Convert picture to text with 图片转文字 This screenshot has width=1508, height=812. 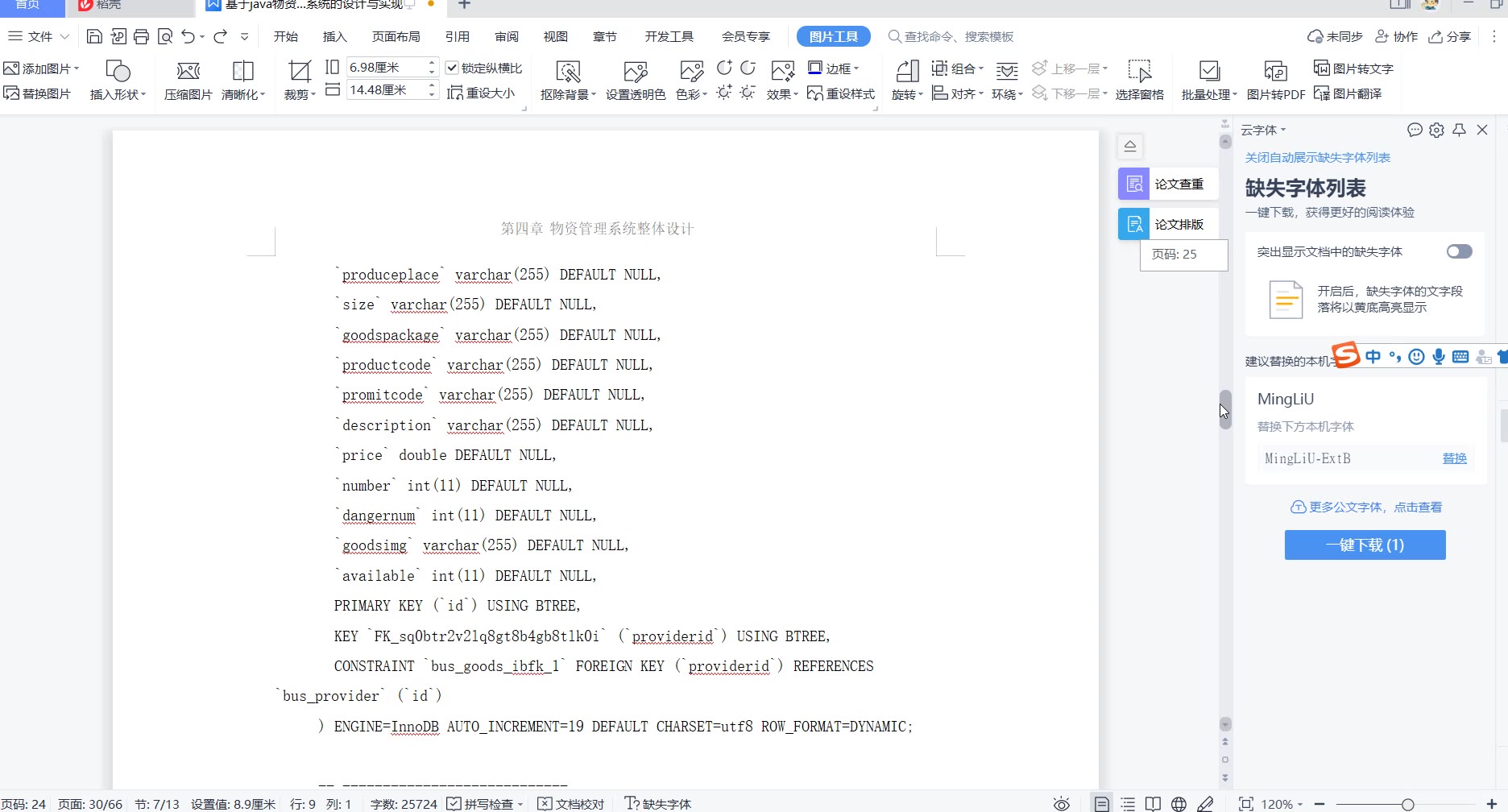[1353, 68]
